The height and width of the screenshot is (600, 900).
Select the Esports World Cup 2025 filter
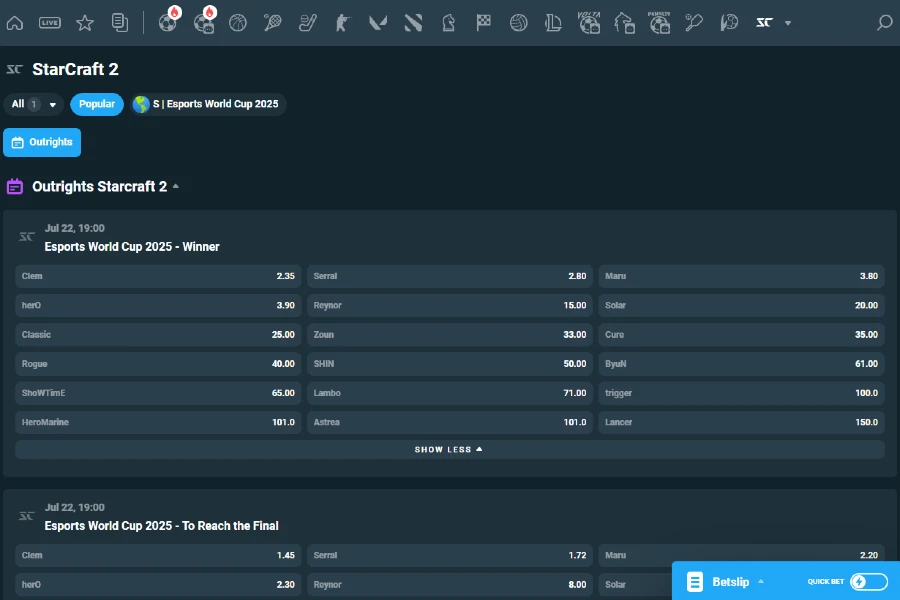pos(207,104)
